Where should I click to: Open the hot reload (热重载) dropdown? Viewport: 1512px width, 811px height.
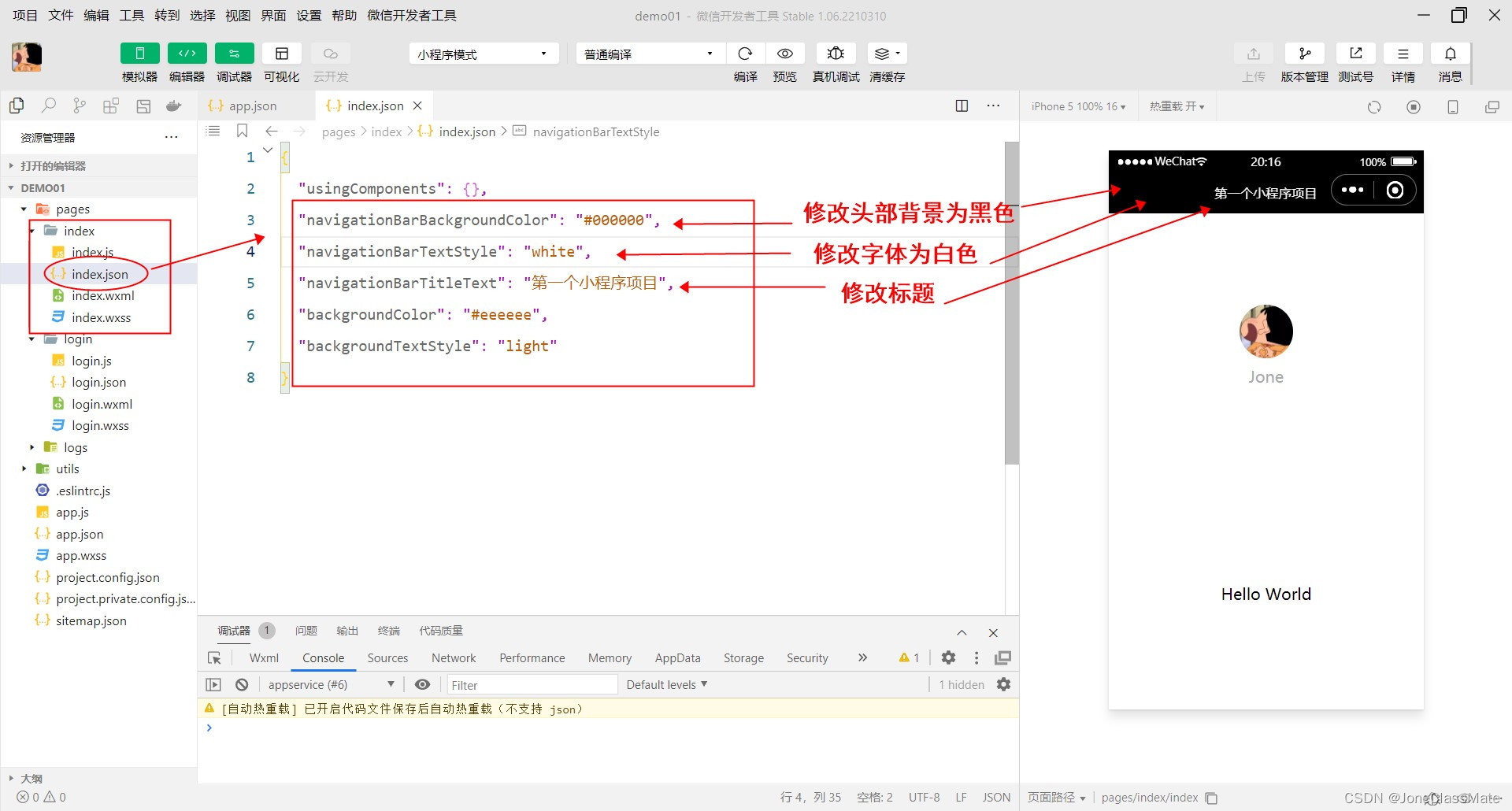click(1177, 106)
